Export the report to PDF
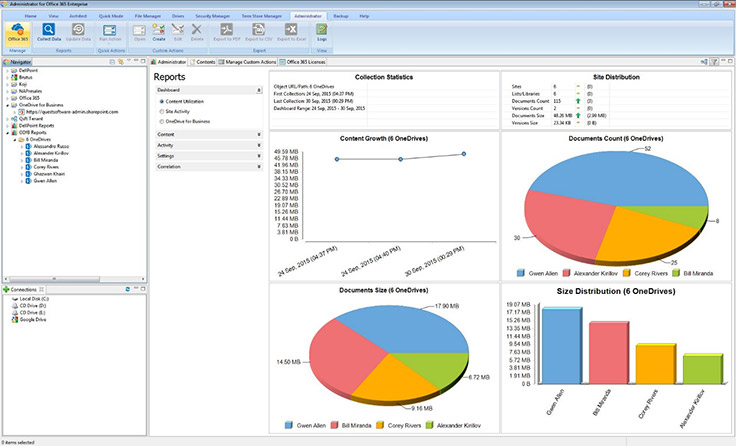This screenshot has height=446, width=736. [227, 32]
